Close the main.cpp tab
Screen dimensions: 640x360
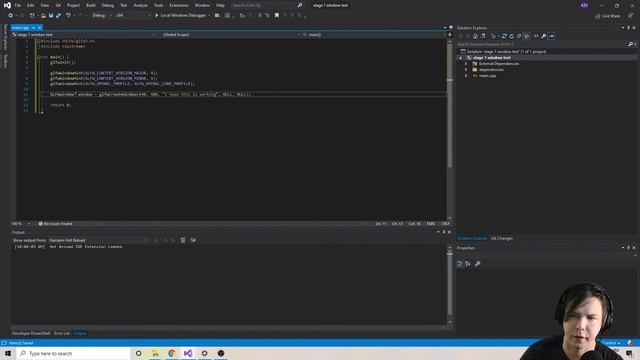click(x=40, y=28)
